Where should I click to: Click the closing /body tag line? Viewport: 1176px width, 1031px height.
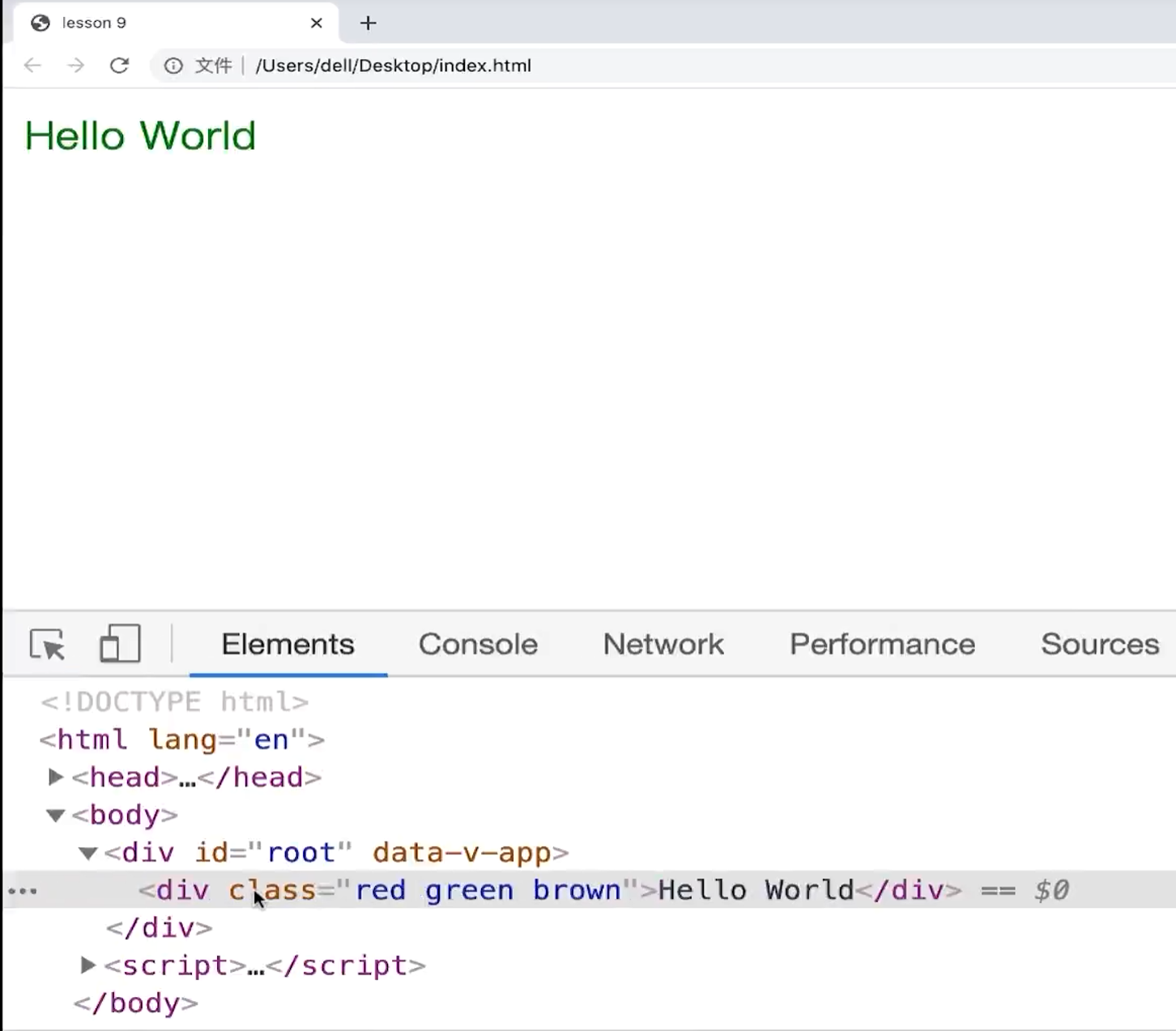tap(135, 1003)
